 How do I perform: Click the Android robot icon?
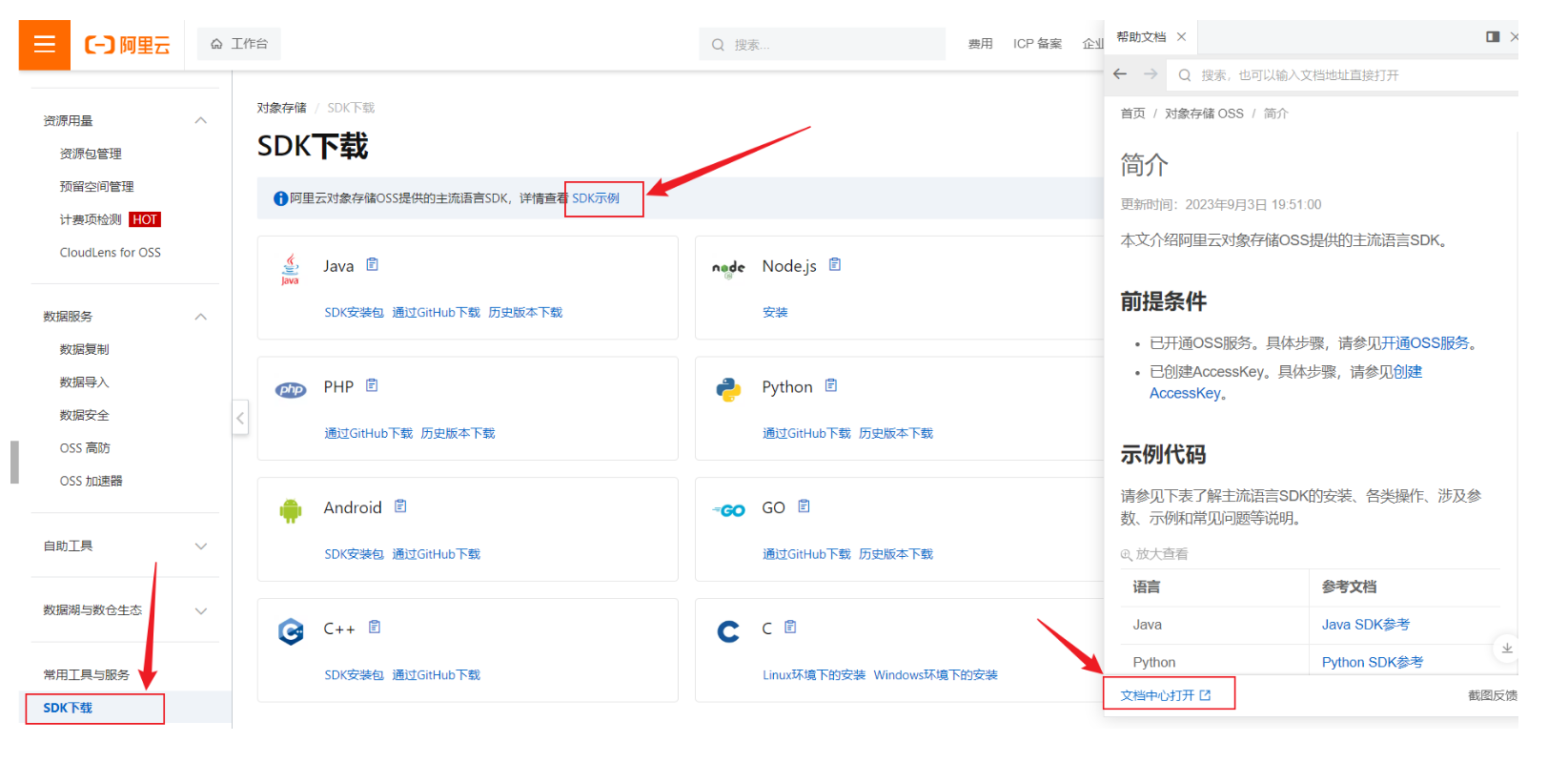click(x=291, y=511)
